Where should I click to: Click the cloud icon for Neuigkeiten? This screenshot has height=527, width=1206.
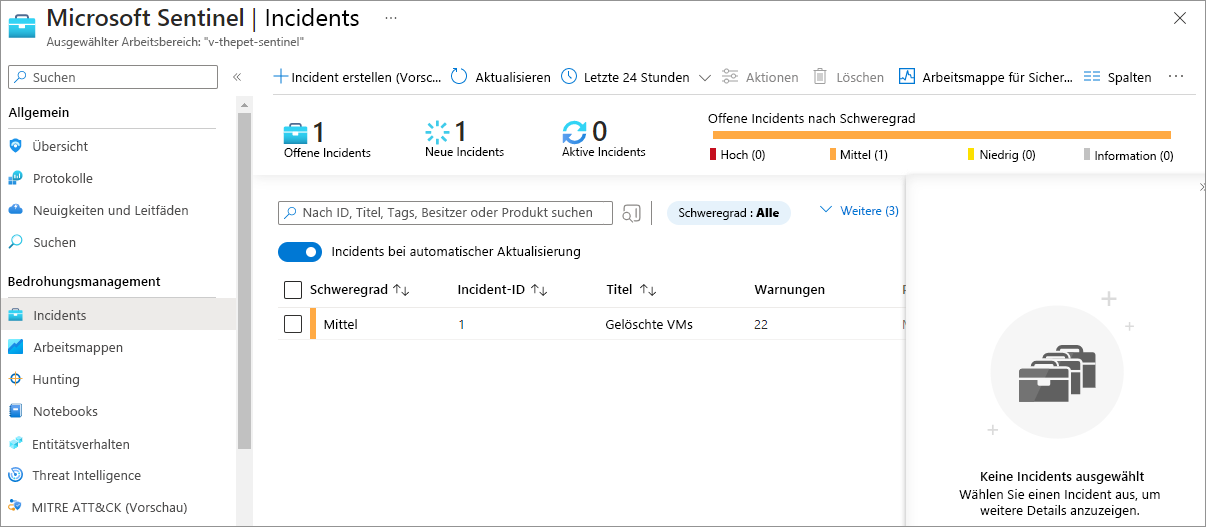(15, 210)
